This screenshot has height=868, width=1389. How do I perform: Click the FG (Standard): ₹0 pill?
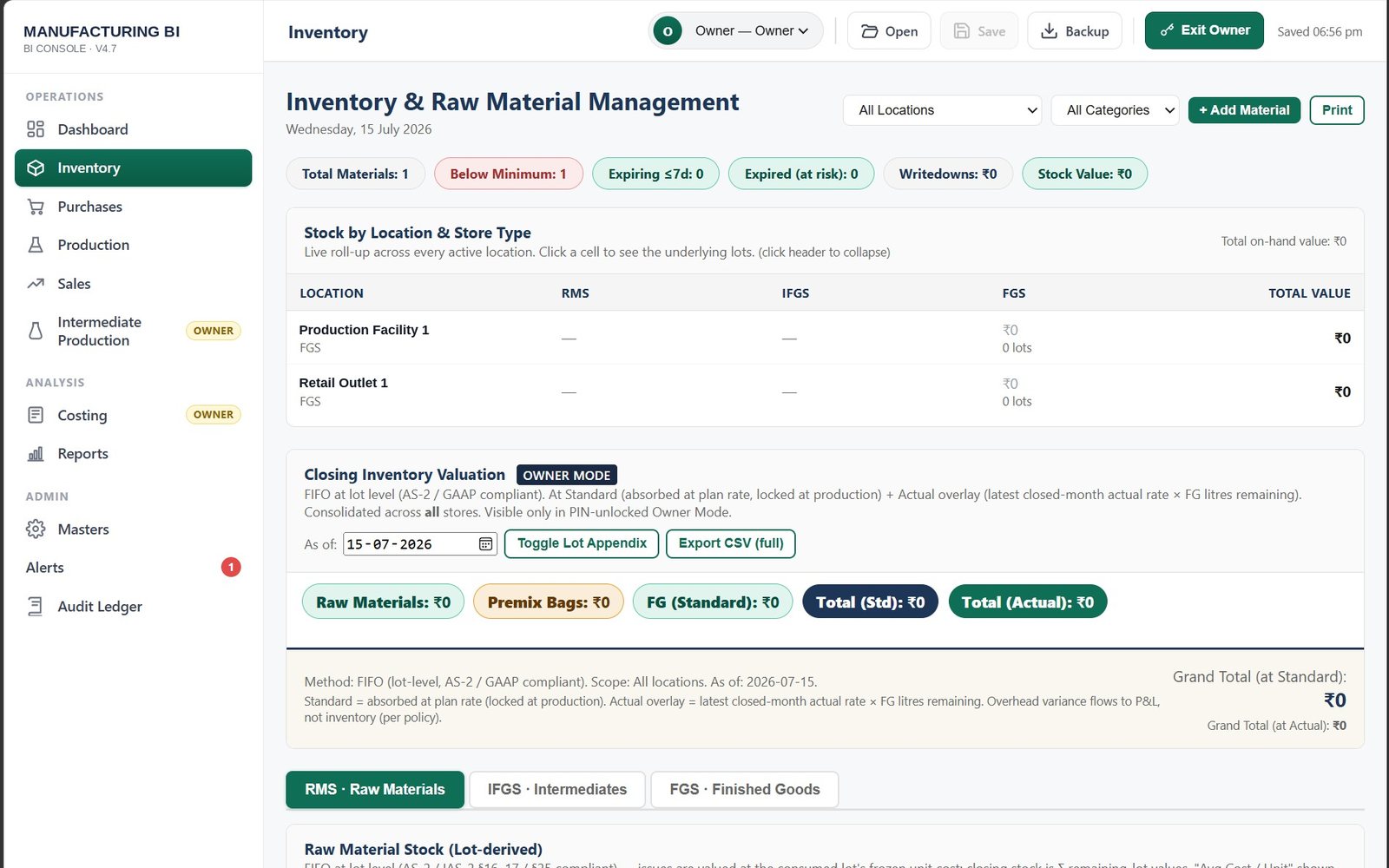tap(713, 602)
